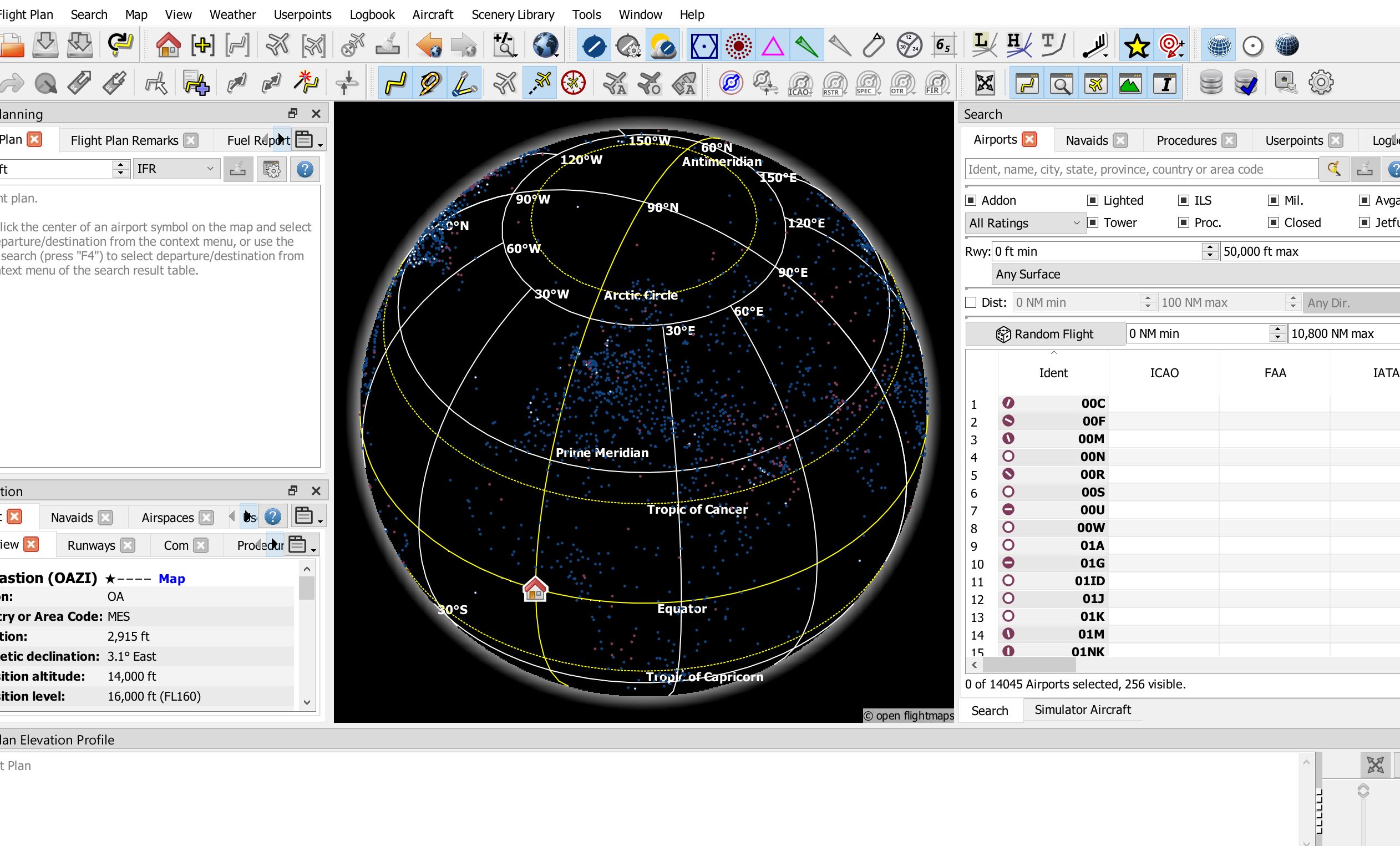Toggle the Proc. checkbox
This screenshot has height=846, width=1400.
(x=1184, y=222)
